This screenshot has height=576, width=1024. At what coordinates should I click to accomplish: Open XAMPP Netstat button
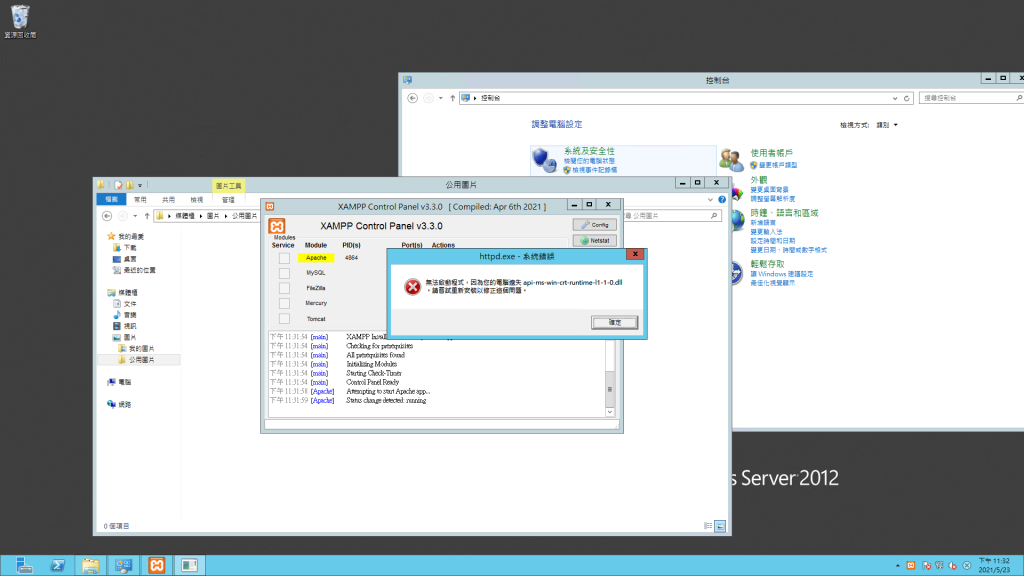(x=594, y=240)
